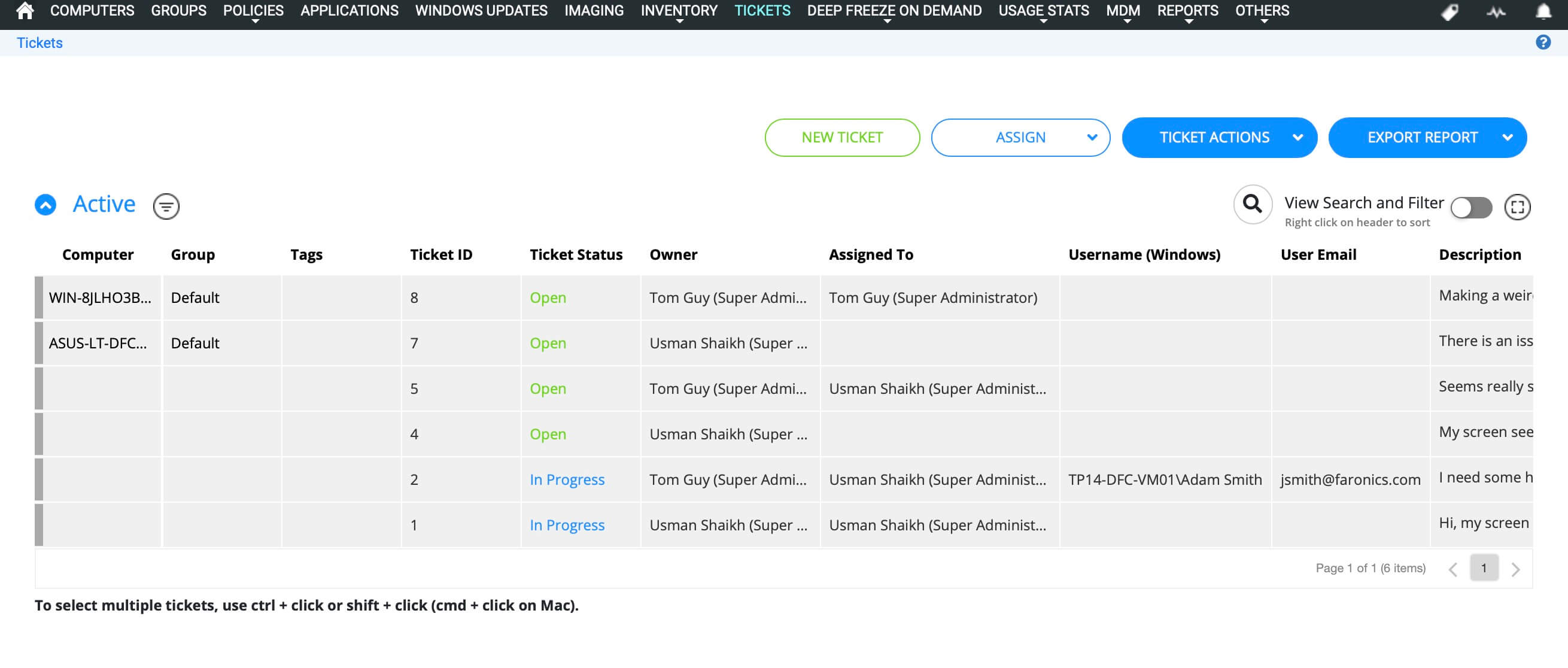Screen dimensions: 1568x668
Task: Enable the View Search and Filter toggle
Action: coord(1471,208)
